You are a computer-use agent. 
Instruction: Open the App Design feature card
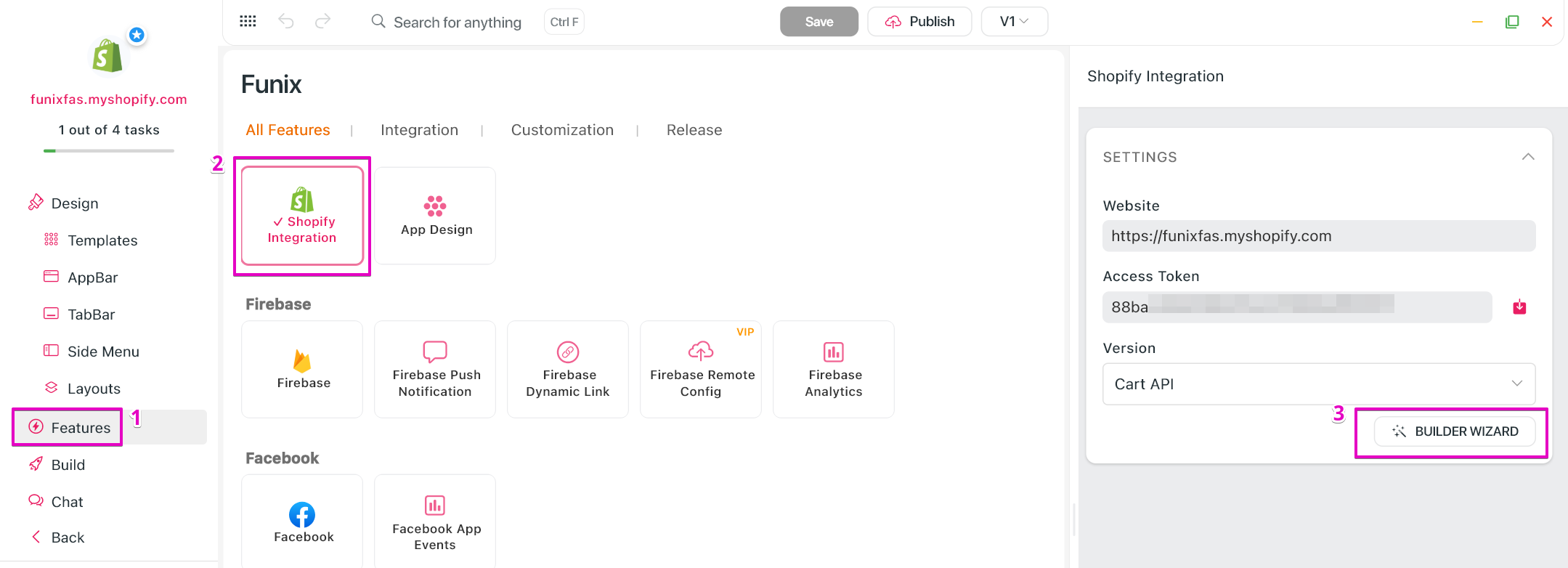click(x=435, y=216)
